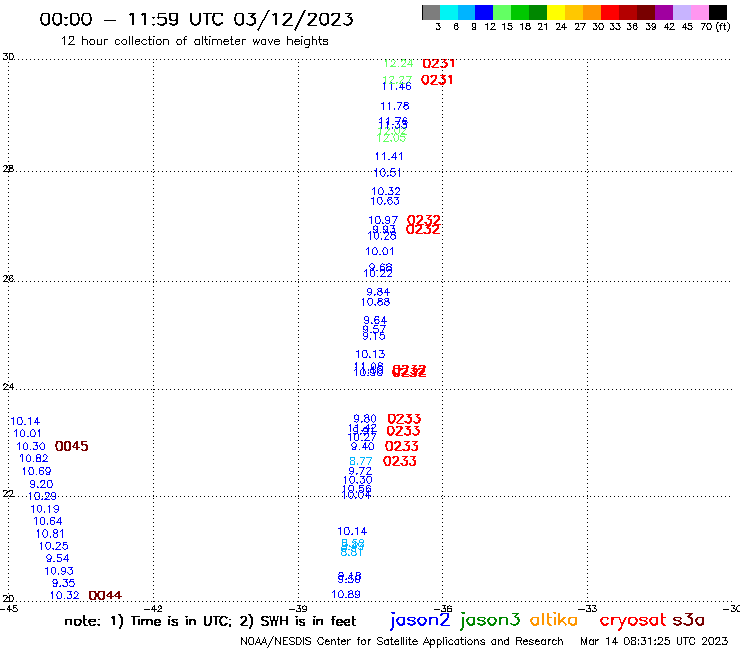Screen dimensions: 740x650
Task: Click the 10.13 wave height reading
Action: tap(370, 354)
